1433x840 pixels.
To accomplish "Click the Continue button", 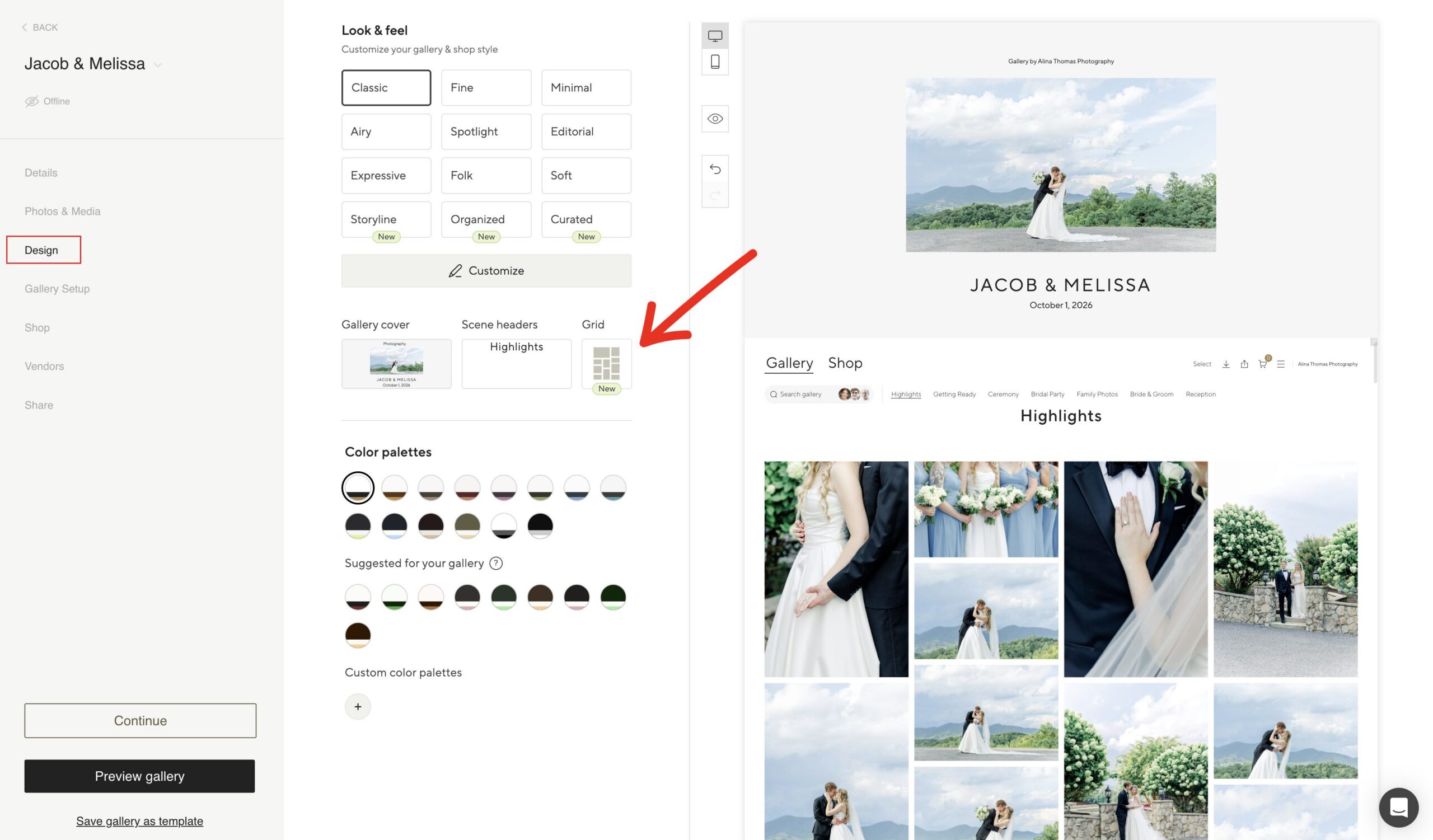I will pos(140,721).
